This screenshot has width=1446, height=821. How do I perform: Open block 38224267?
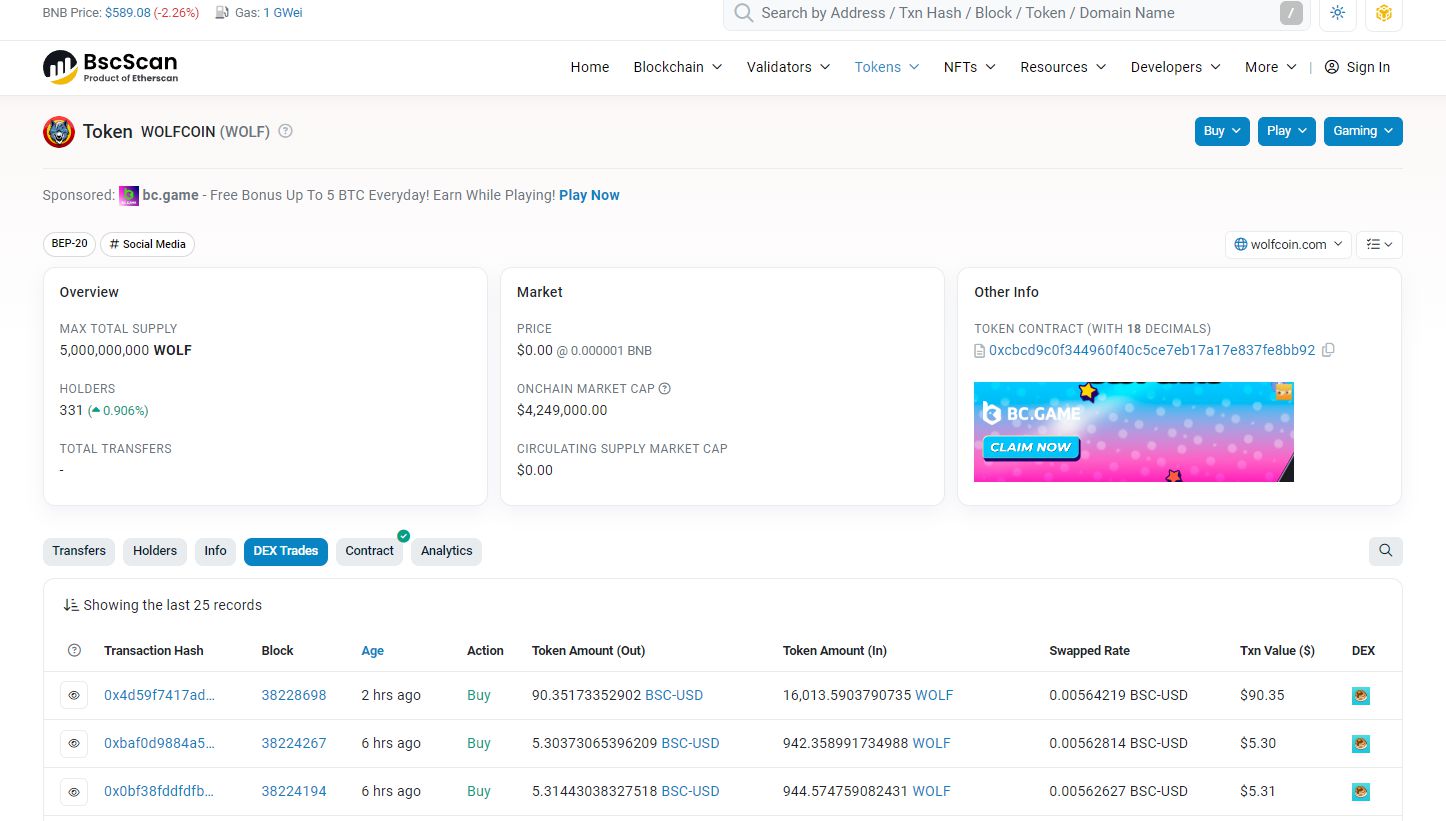click(x=294, y=743)
